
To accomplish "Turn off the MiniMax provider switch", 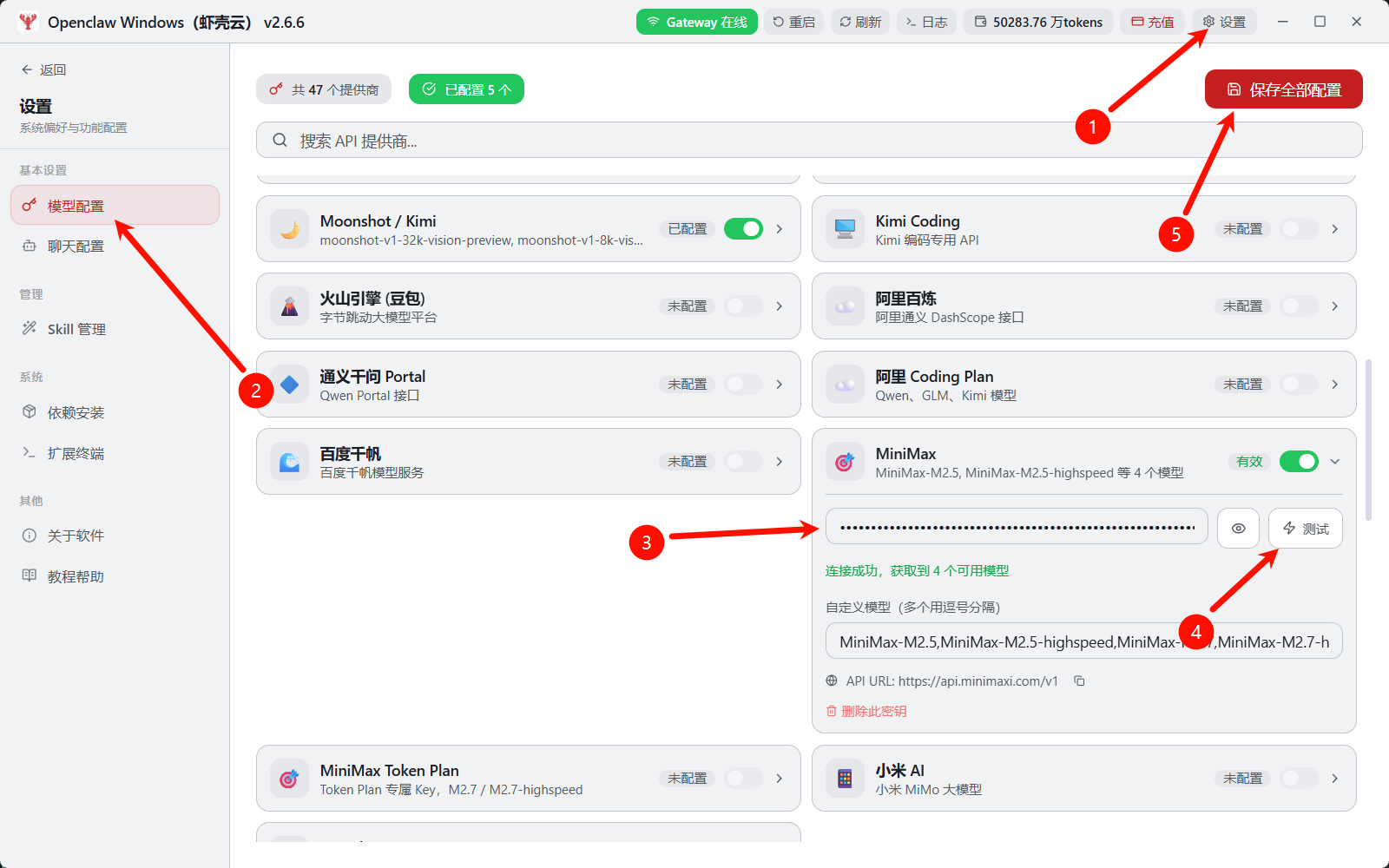I will 1299,462.
